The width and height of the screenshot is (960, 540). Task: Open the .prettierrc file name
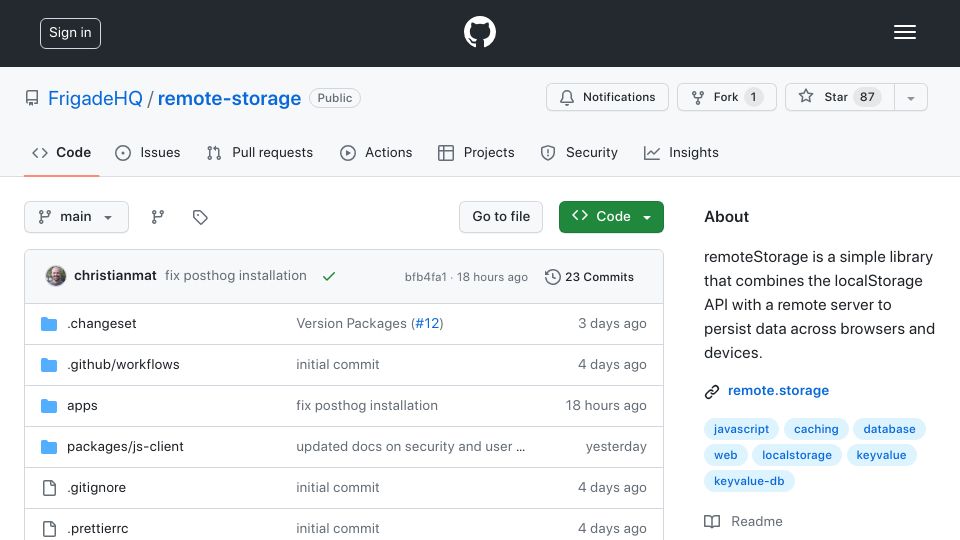tap(97, 528)
